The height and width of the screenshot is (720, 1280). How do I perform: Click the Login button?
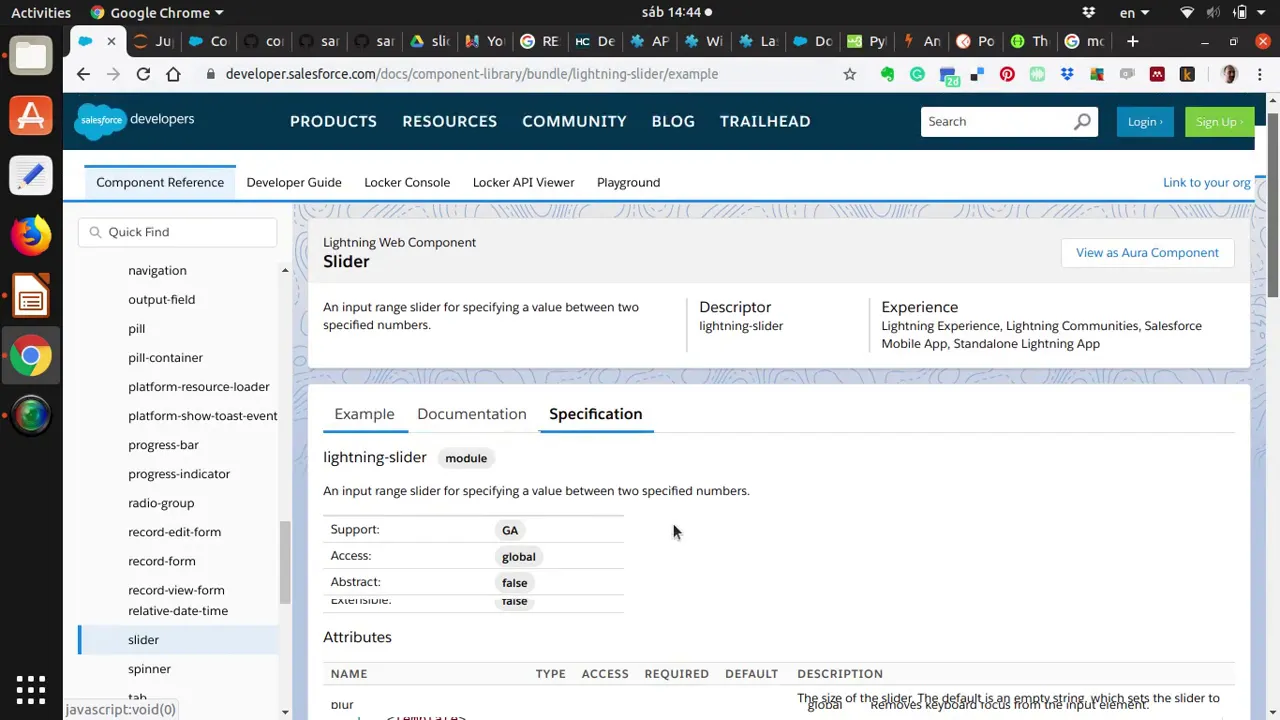(x=1145, y=122)
